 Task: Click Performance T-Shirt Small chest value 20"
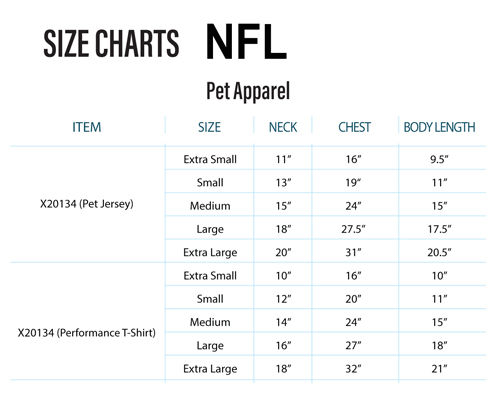coord(353,299)
